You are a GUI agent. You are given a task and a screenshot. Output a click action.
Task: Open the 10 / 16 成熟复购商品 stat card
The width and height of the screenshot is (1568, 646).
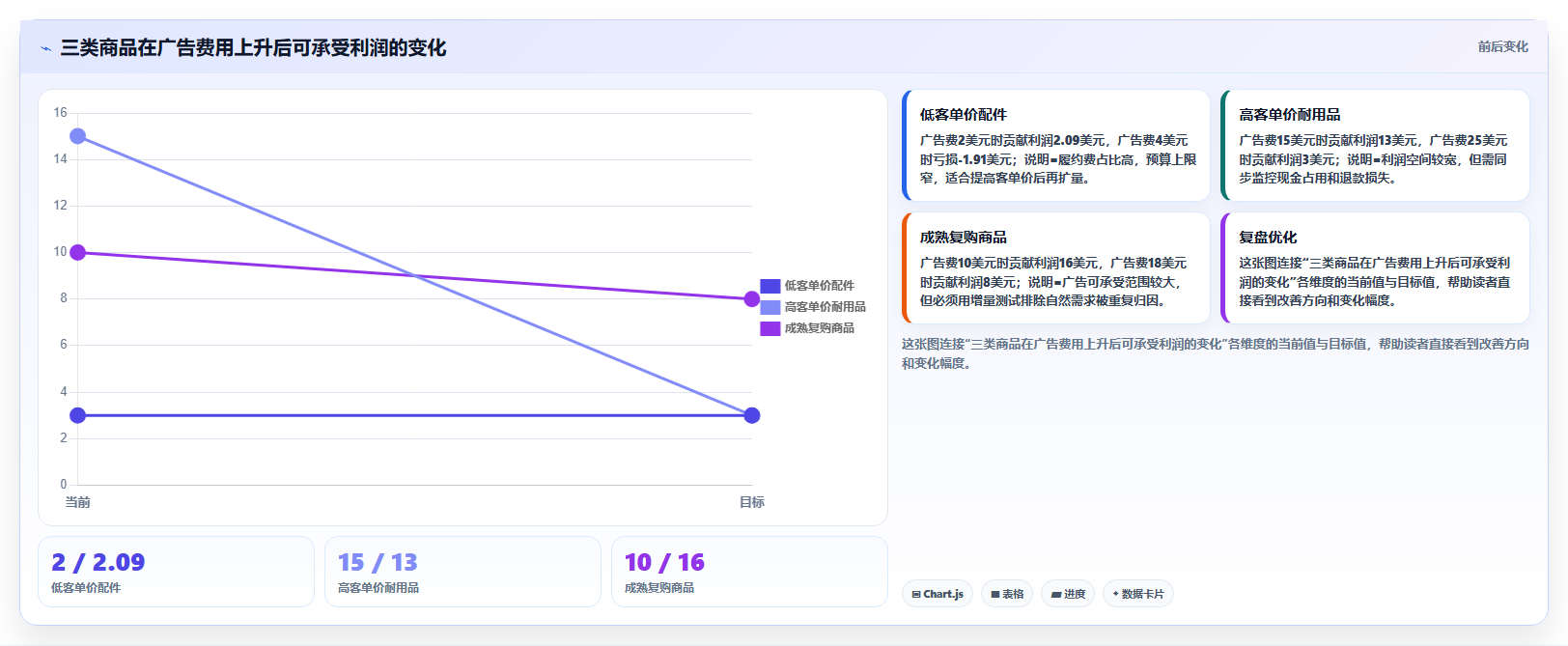pyautogui.click(x=749, y=572)
